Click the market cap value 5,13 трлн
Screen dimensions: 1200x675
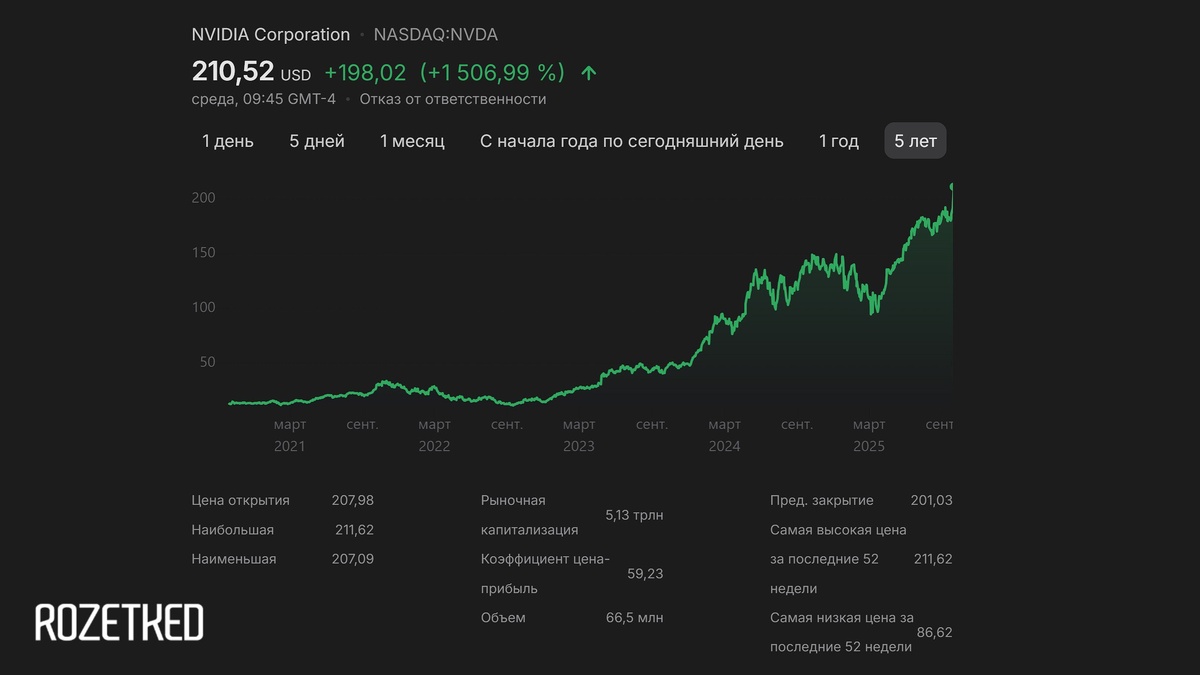coord(634,516)
